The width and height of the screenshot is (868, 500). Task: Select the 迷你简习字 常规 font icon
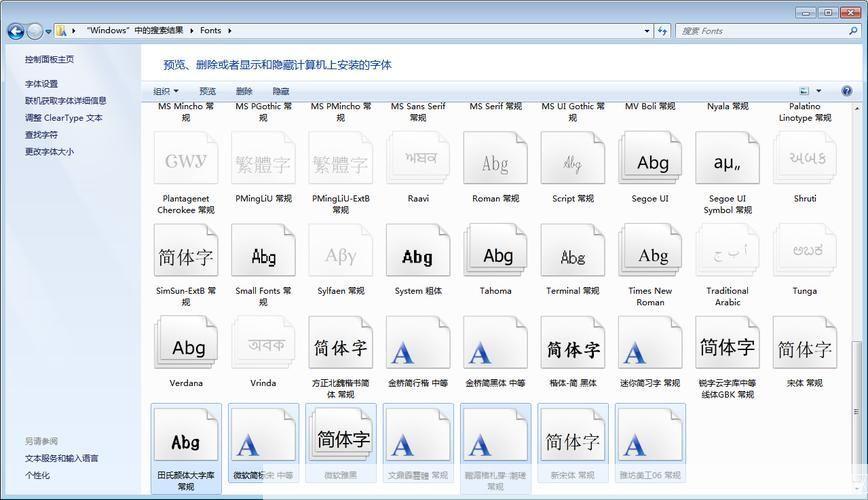tap(650, 343)
